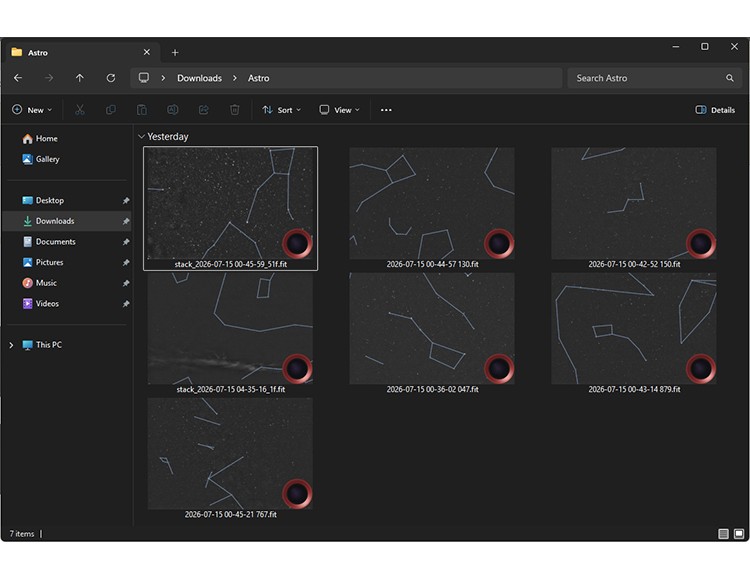The height and width of the screenshot is (579, 750).
Task: Select thumbnail 2026-07-15 00-43-14 879.fit
Action: 634,328
